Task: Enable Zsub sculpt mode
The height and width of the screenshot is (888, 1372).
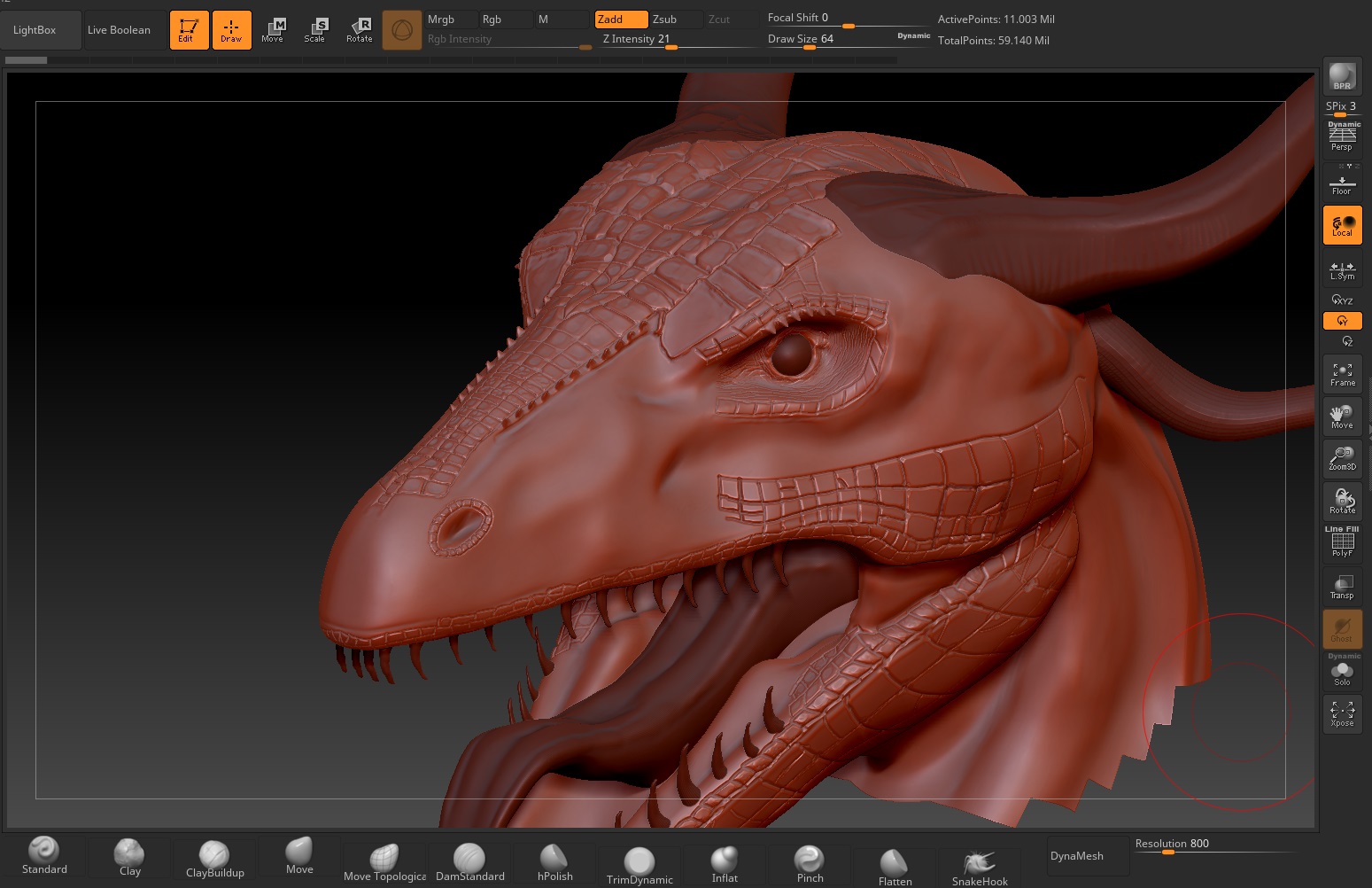Action: click(x=676, y=19)
